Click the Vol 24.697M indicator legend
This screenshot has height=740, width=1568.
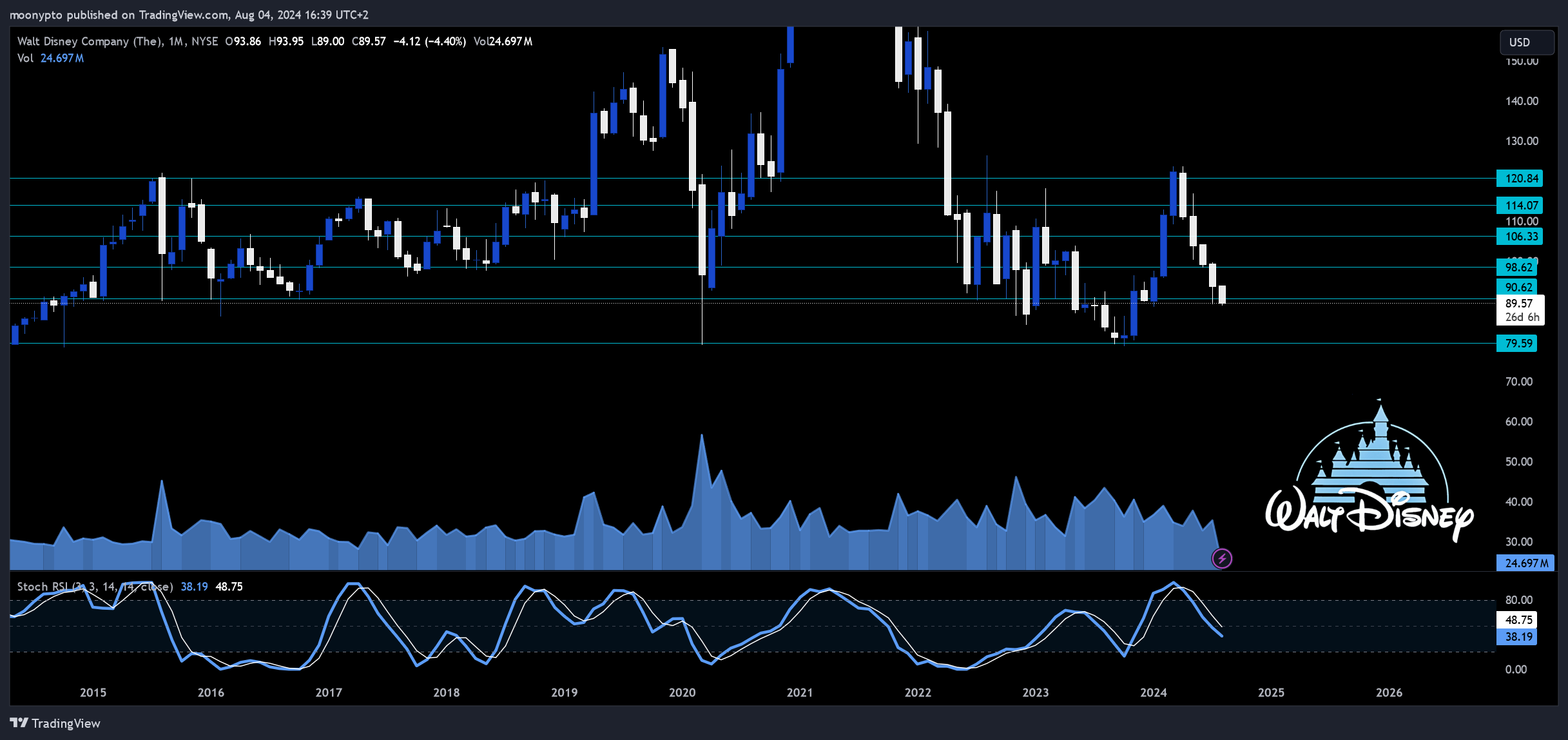pyautogui.click(x=50, y=58)
